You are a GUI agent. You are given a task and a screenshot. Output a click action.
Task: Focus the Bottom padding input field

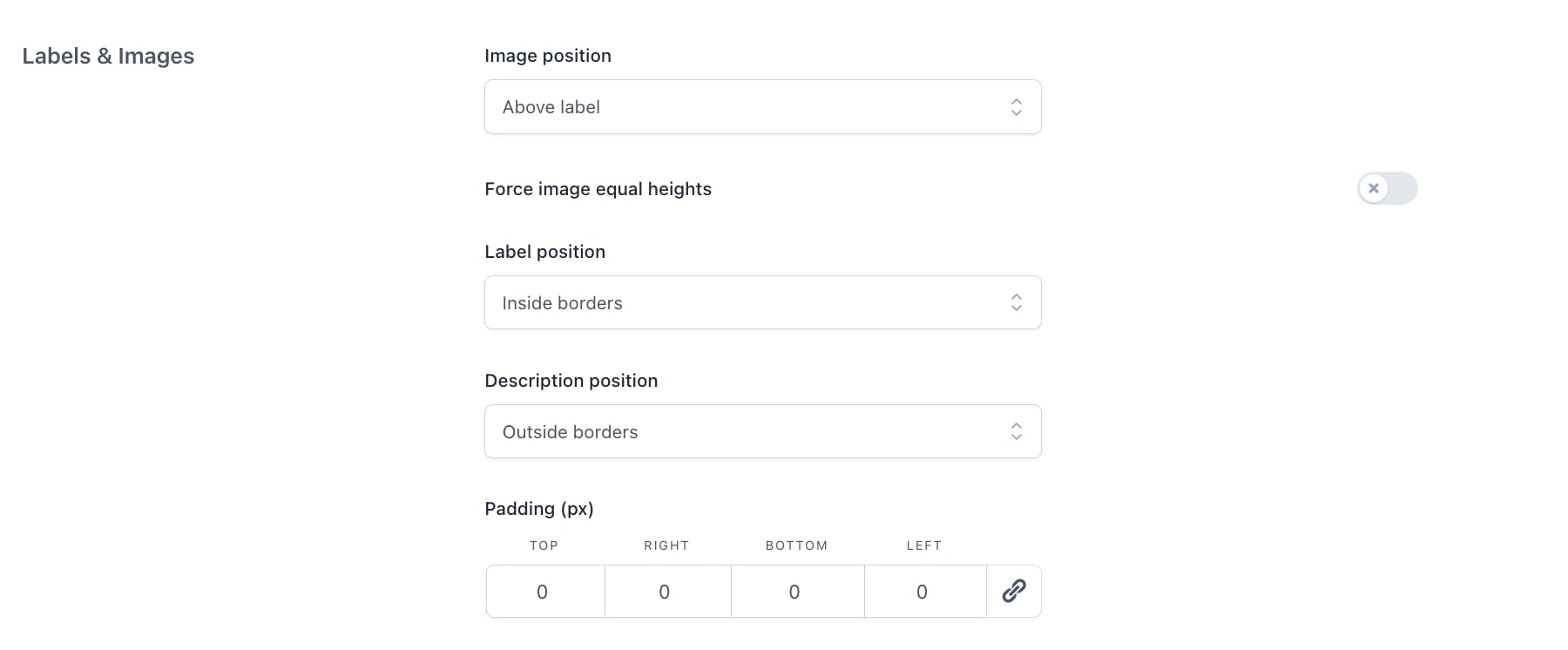pyautogui.click(x=797, y=592)
